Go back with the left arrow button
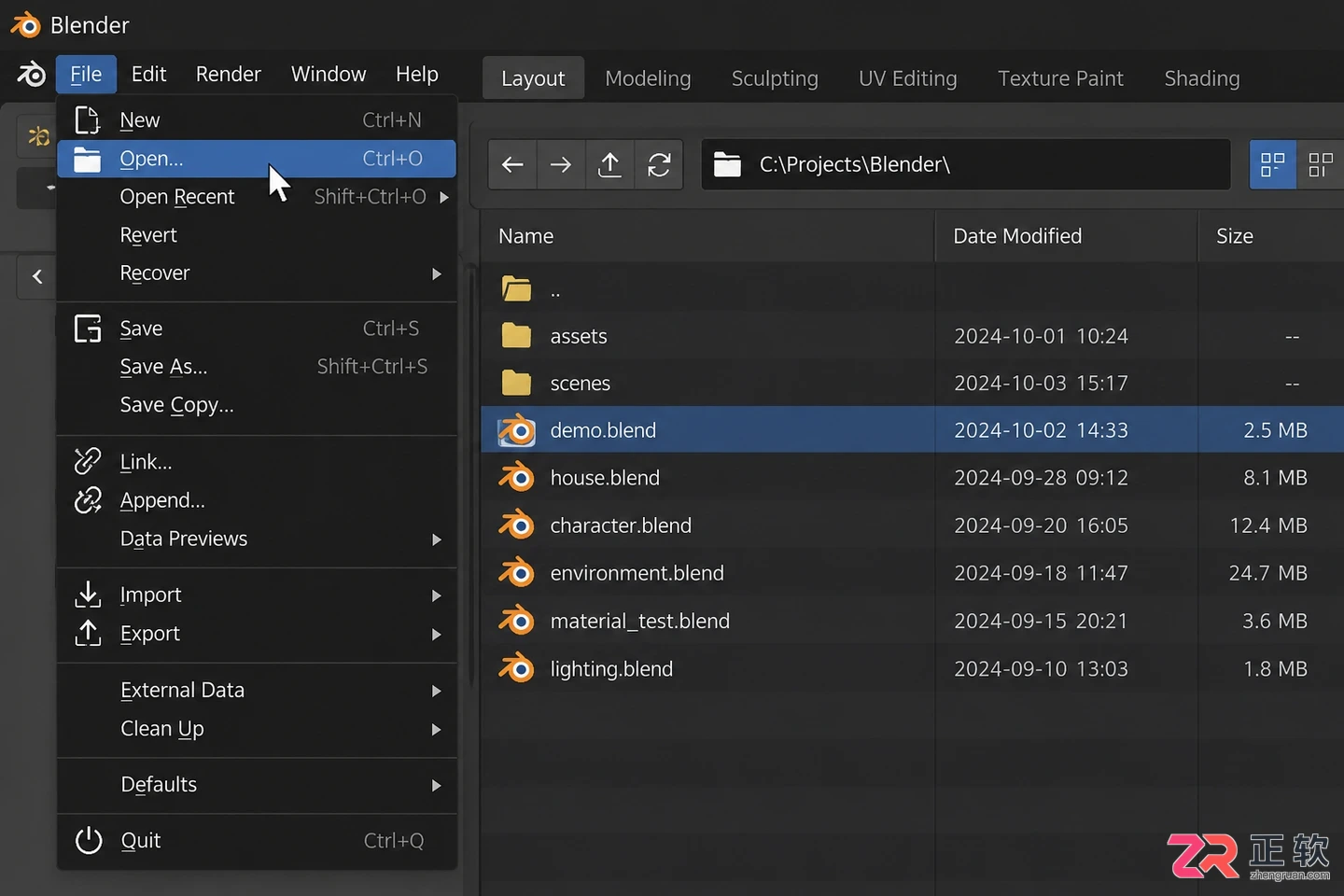1344x896 pixels. tap(512, 165)
